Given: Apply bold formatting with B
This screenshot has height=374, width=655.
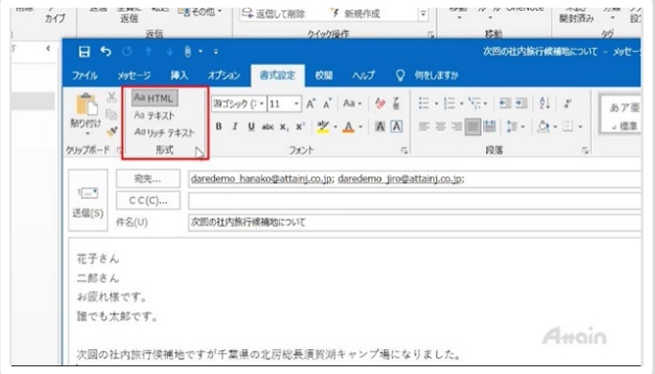Looking at the screenshot, I should 218,127.
